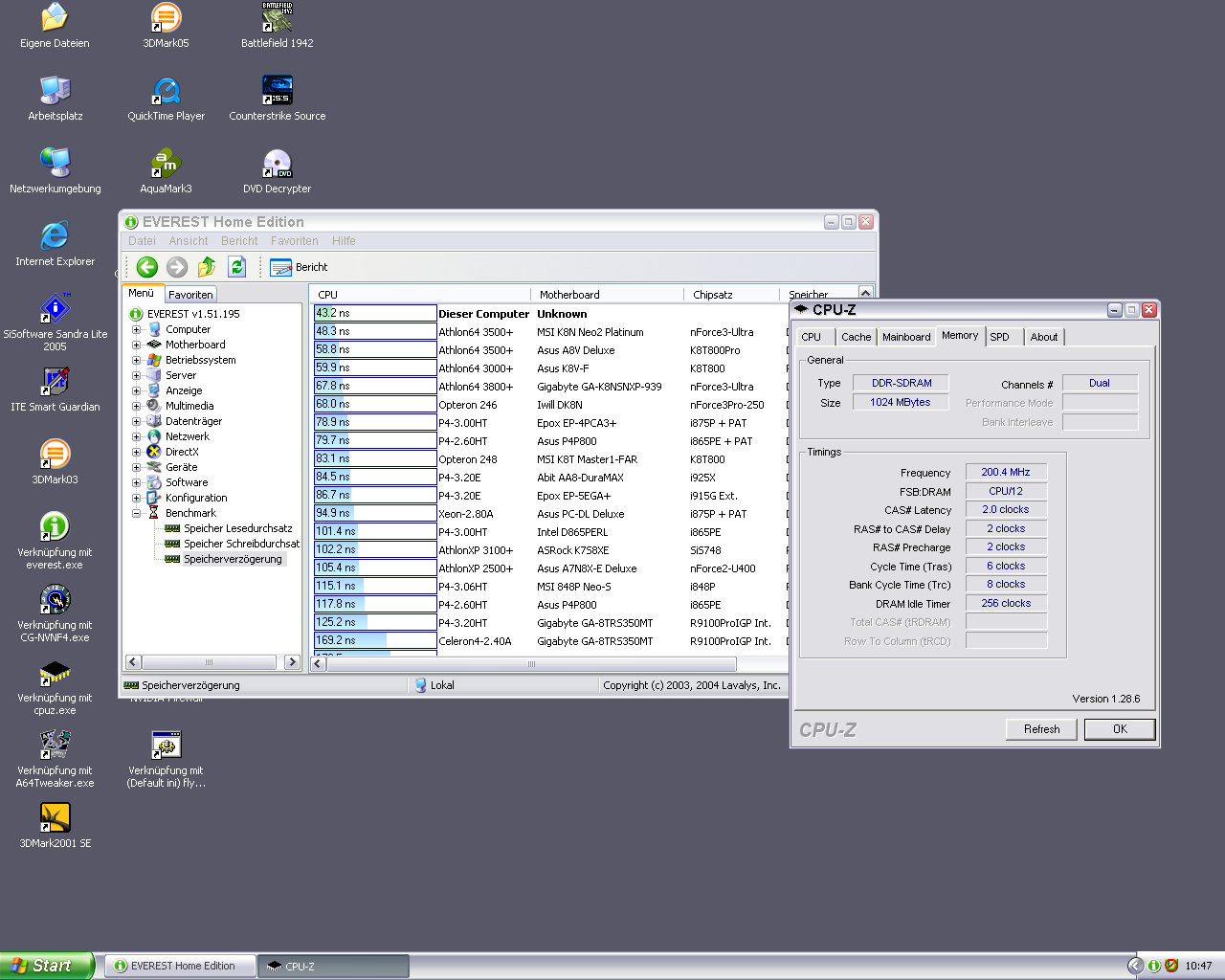Screen dimensions: 1225x980
Task: Select Speicher Lesedurchsatz benchmark item
Action: point(237,528)
